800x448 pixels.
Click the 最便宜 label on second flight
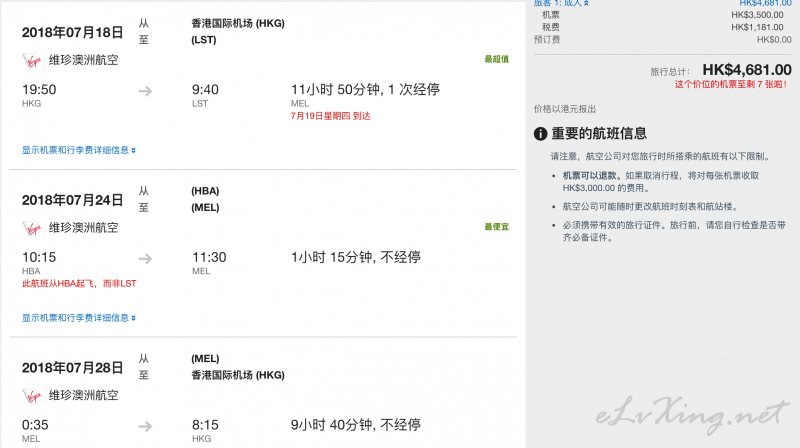click(x=496, y=227)
